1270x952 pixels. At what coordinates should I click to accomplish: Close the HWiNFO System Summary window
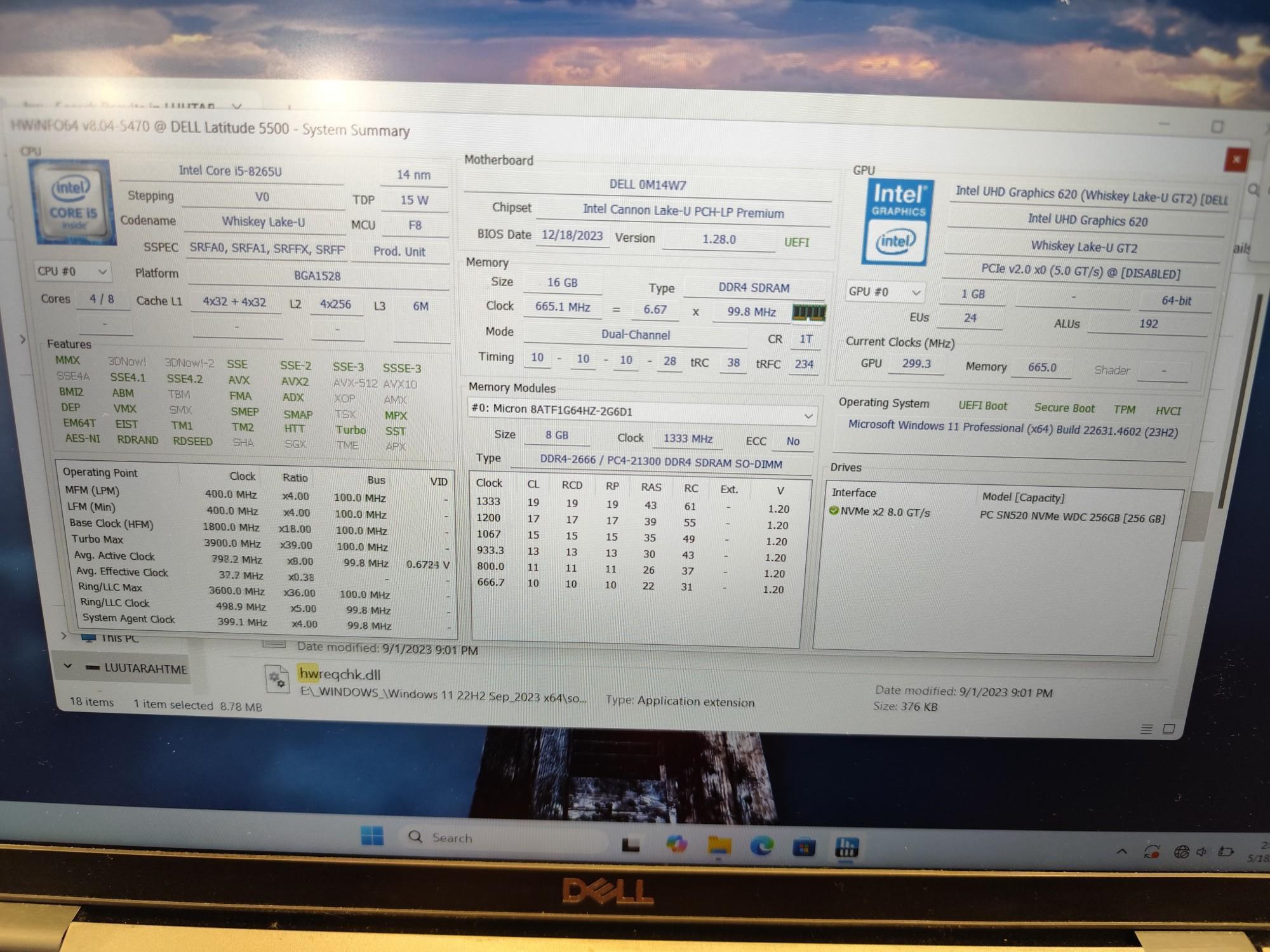click(1236, 160)
